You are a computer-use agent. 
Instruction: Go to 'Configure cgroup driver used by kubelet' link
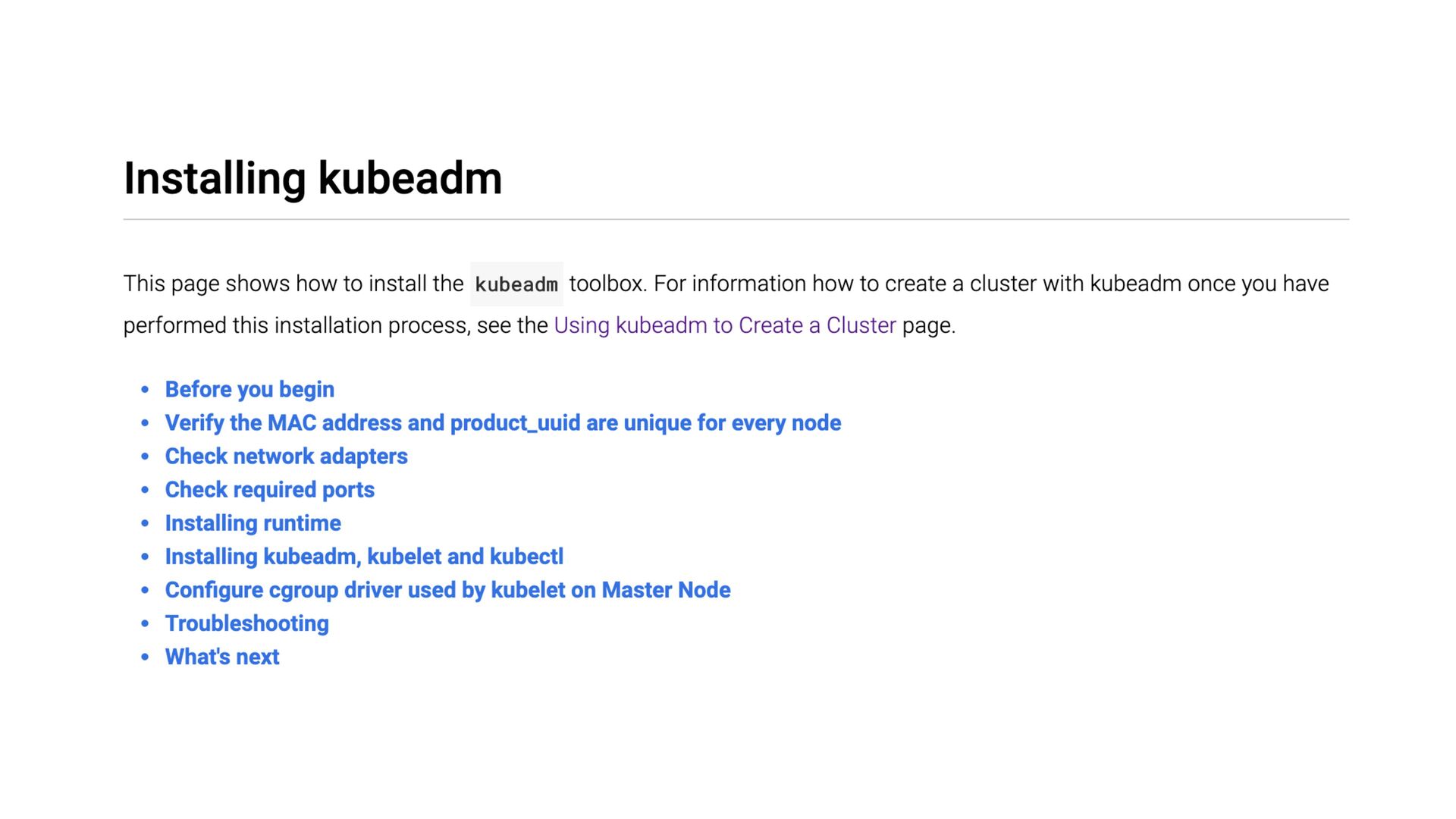point(447,589)
